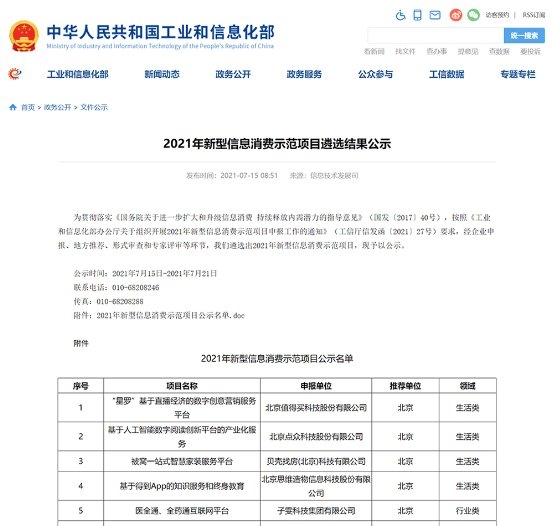Open the 新闻动态 menu item
Screen dimensions: 554x526
162,74
